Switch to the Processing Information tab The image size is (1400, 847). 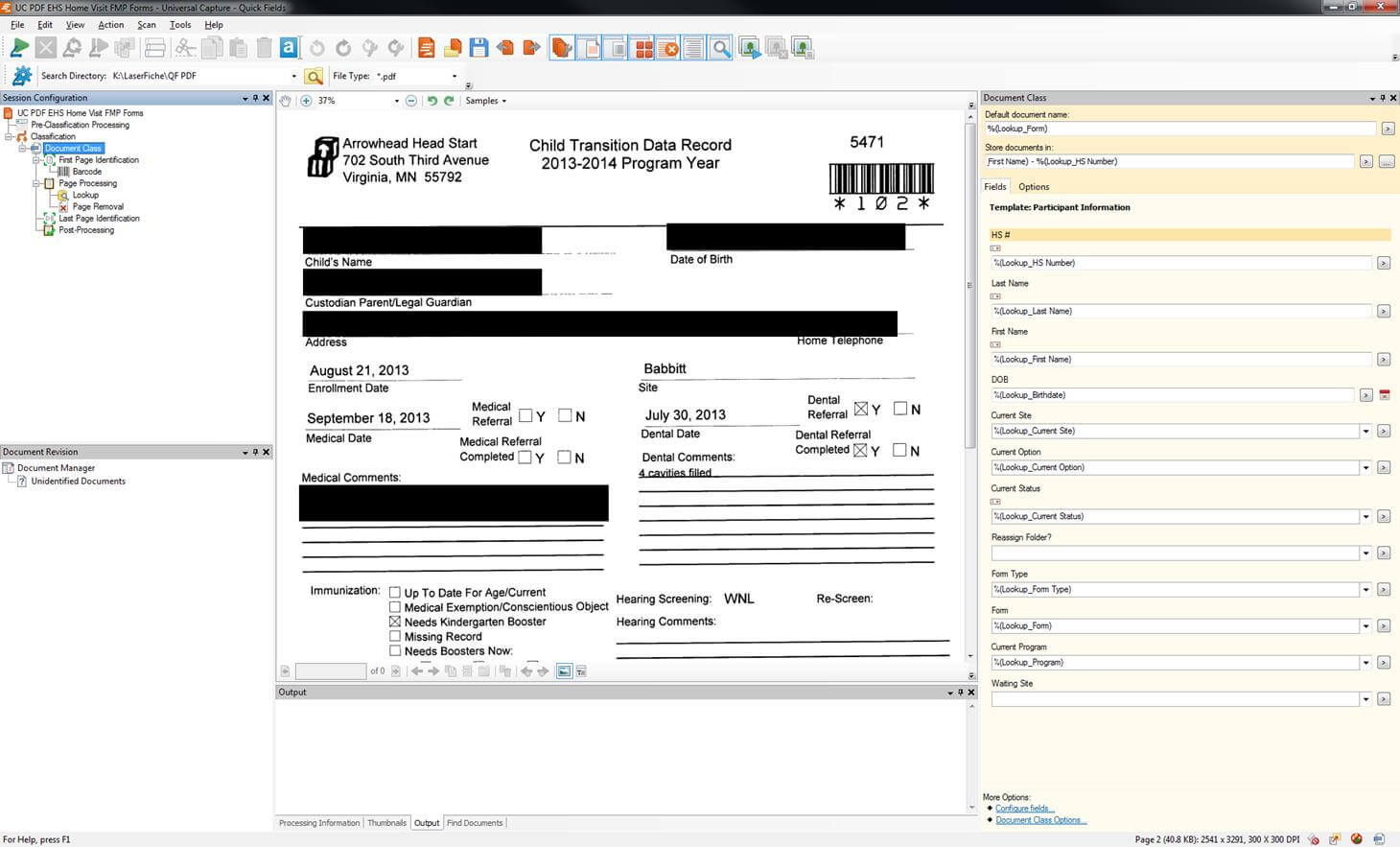319,823
